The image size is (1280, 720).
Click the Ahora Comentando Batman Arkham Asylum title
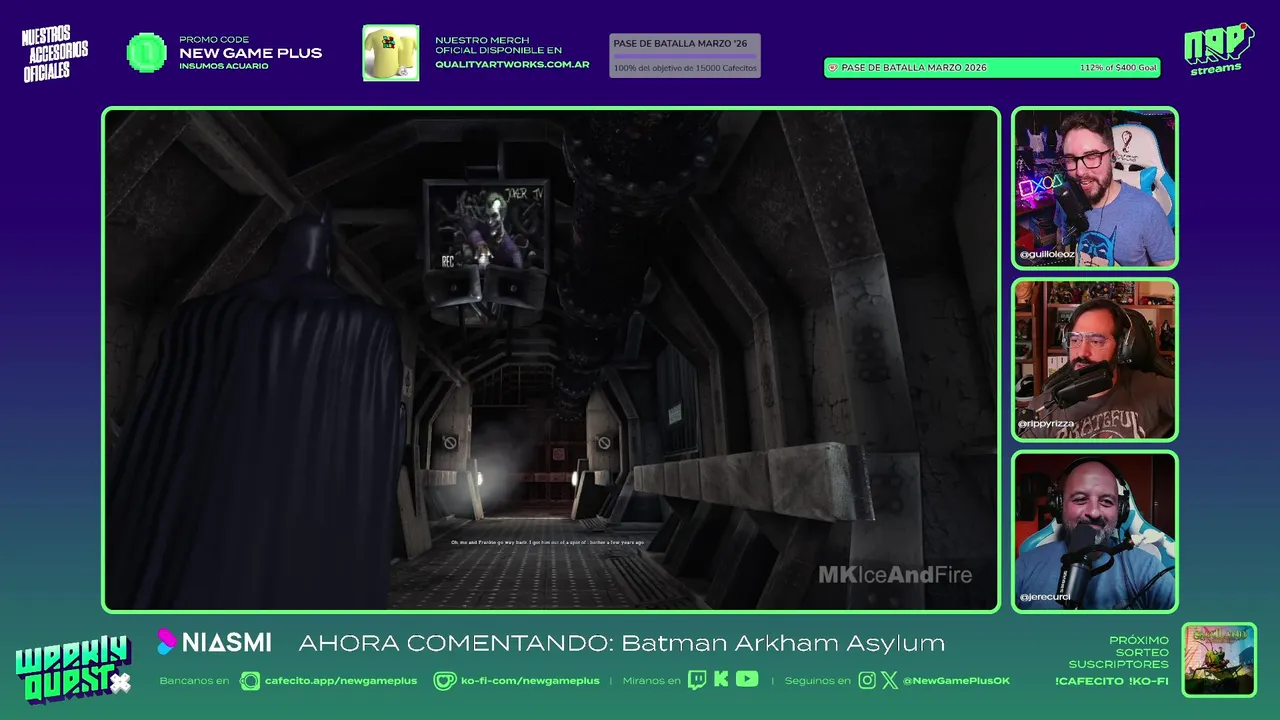pyautogui.click(x=621, y=643)
